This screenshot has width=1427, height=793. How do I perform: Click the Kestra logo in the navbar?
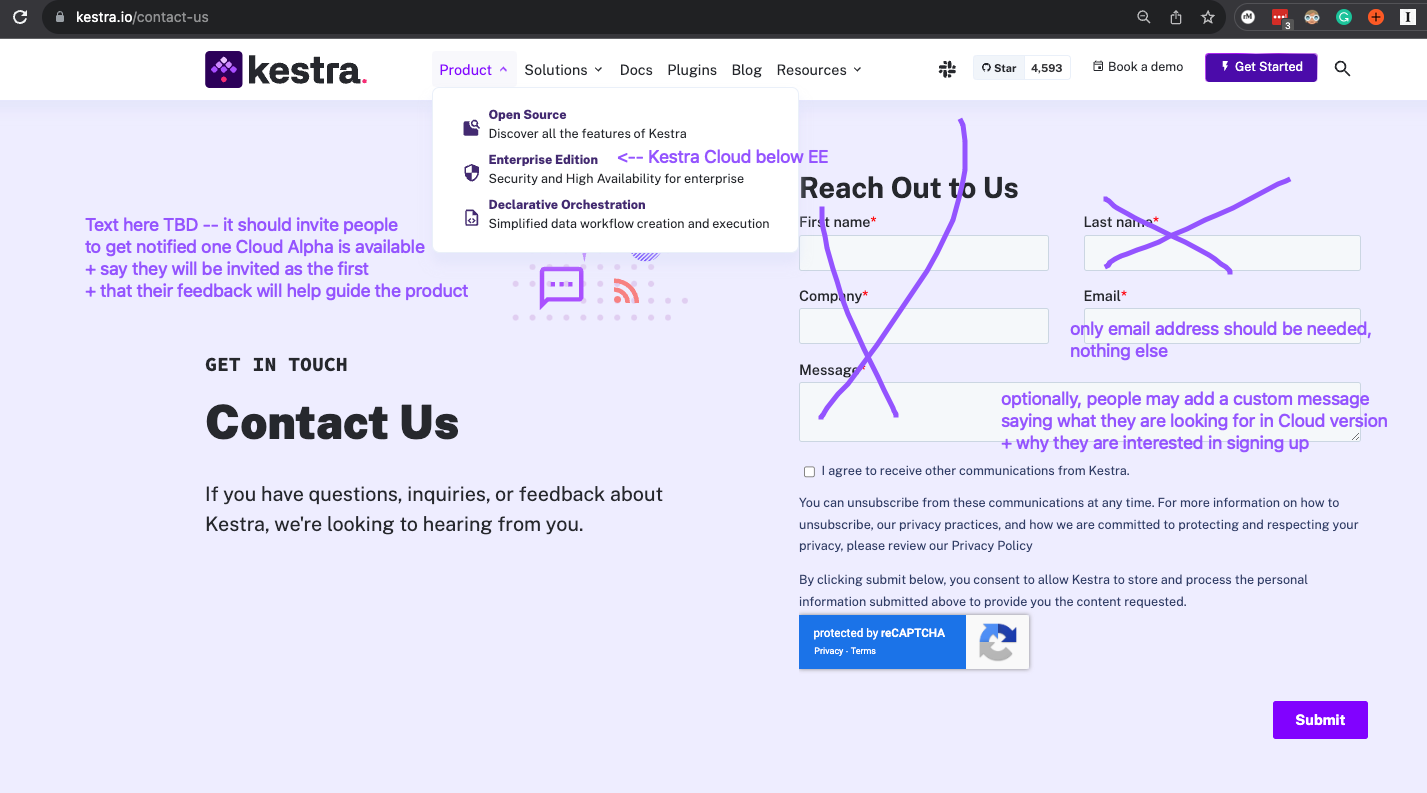285,69
